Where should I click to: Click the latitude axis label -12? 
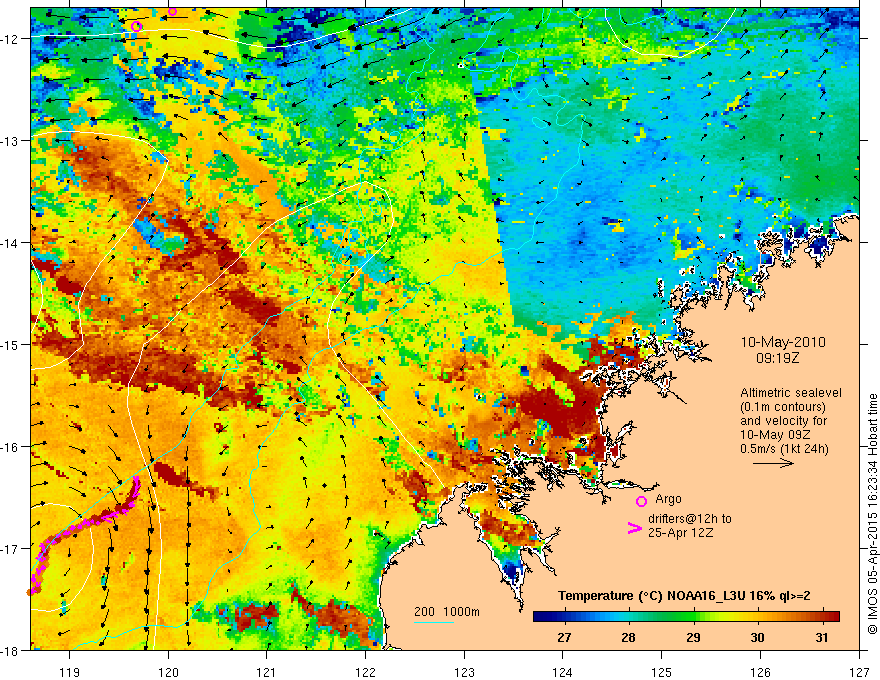pyautogui.click(x=11, y=39)
